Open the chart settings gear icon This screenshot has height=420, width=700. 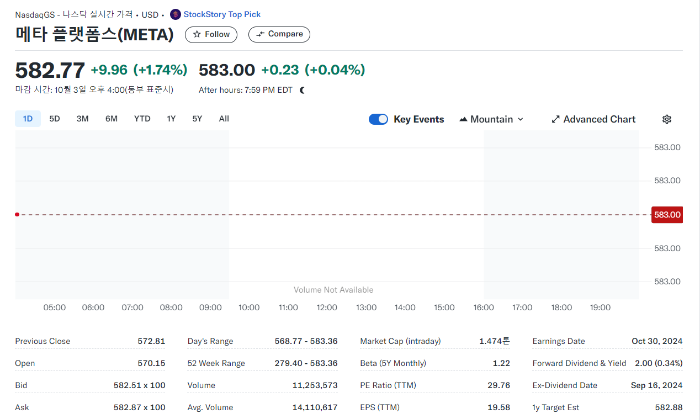click(x=667, y=119)
